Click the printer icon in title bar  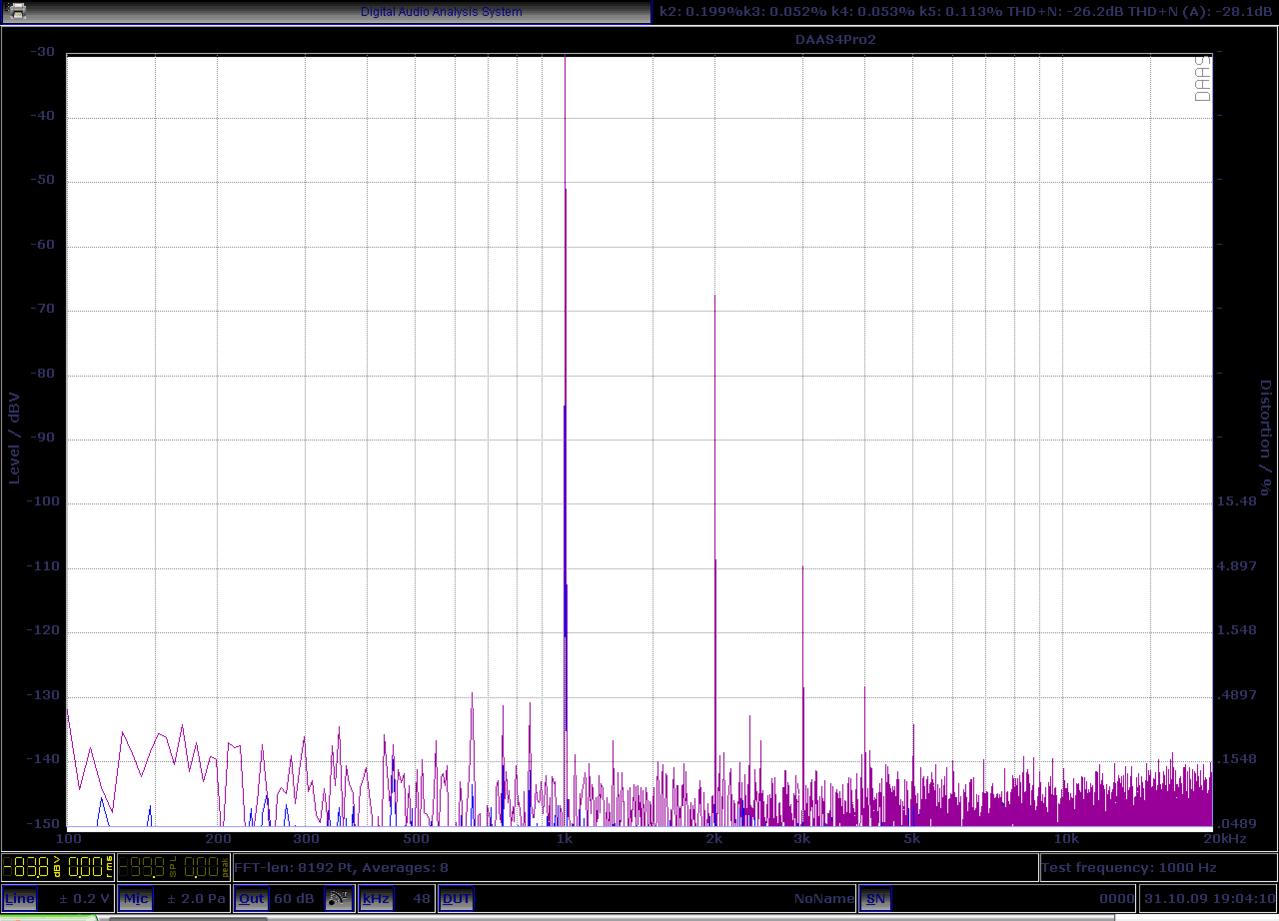16,12
